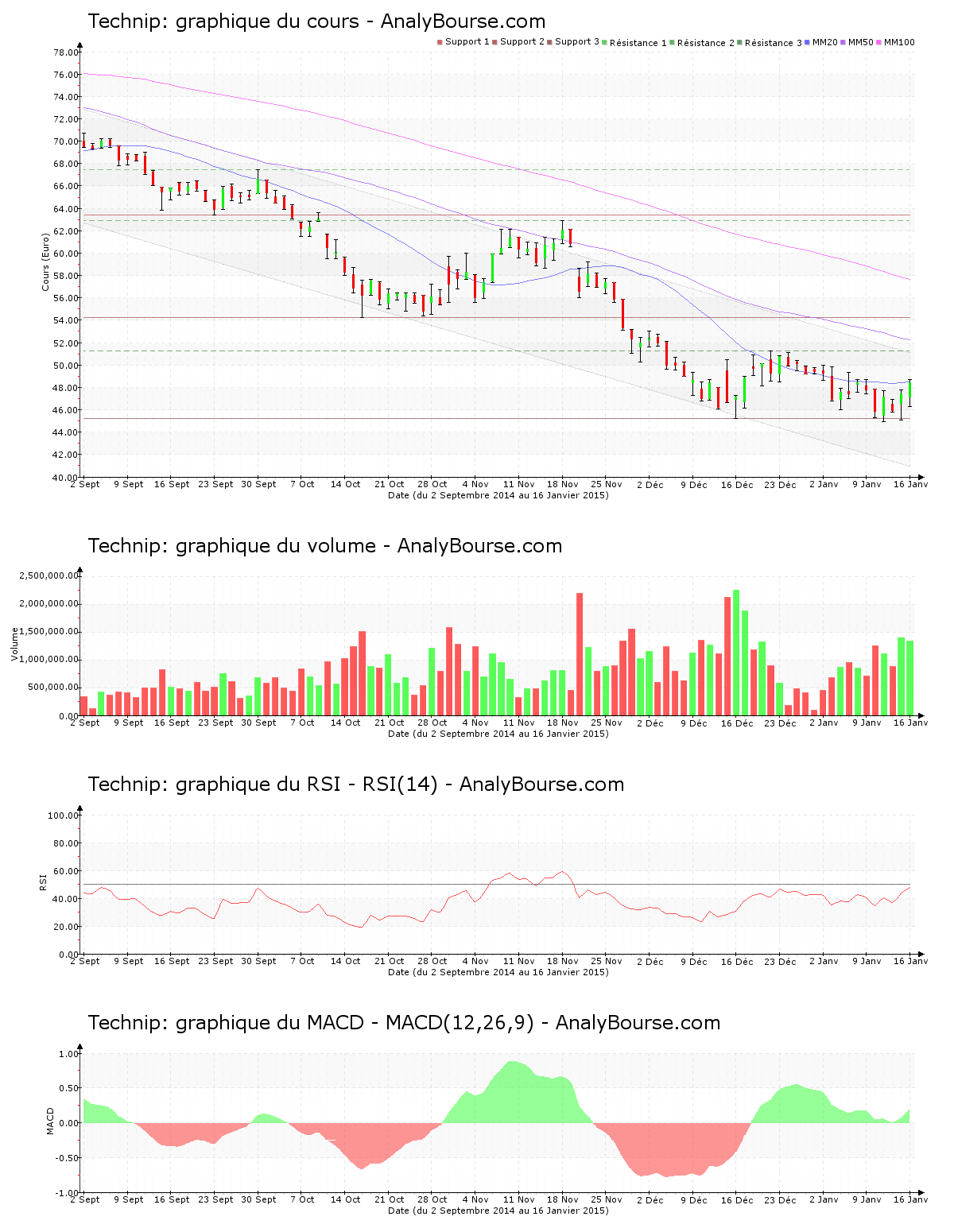Click '14 Oct' date tick under volume chart
Screen dimensions: 954x1232
coord(346,723)
